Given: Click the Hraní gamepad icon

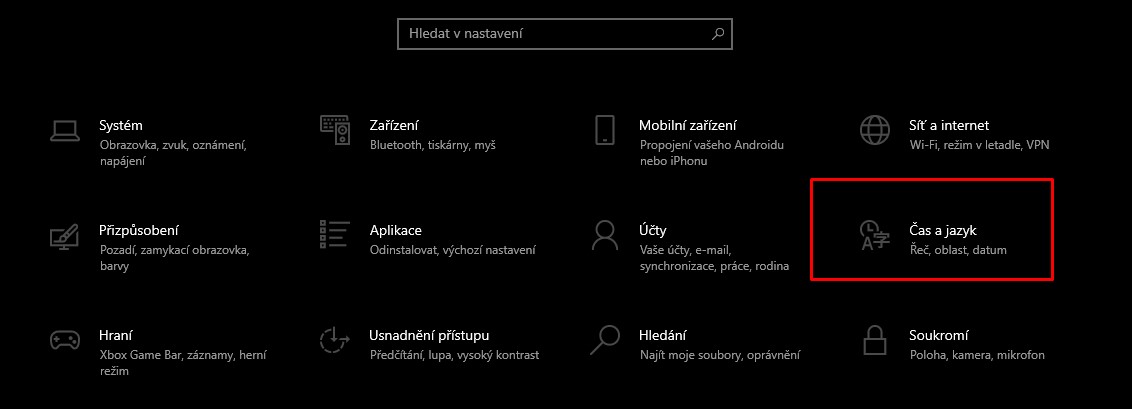Looking at the screenshot, I should [64, 340].
